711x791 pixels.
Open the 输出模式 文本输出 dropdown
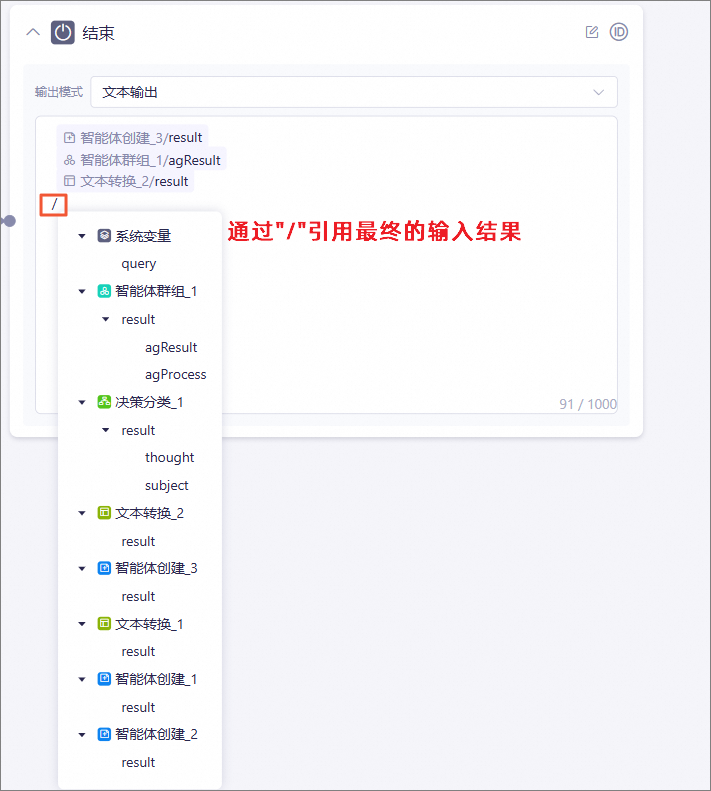tap(354, 92)
